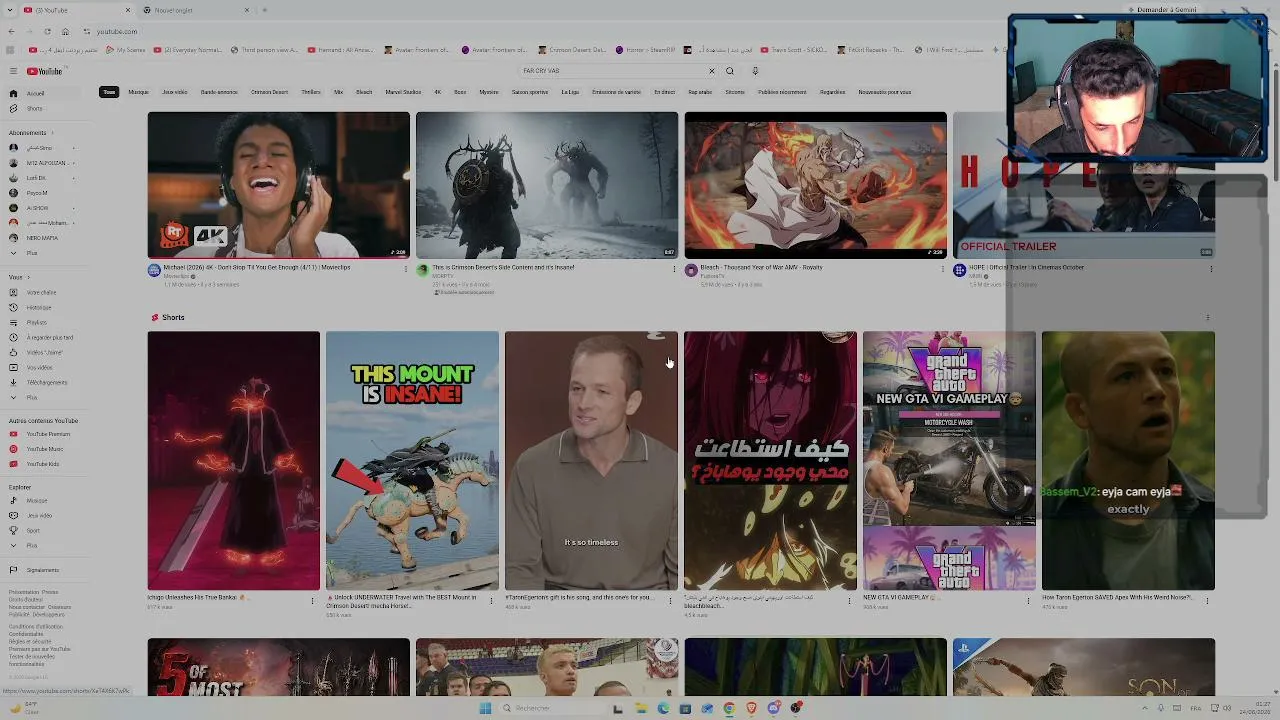This screenshot has width=1280, height=720.
Task: Click the YouTube logo
Action: point(45,71)
